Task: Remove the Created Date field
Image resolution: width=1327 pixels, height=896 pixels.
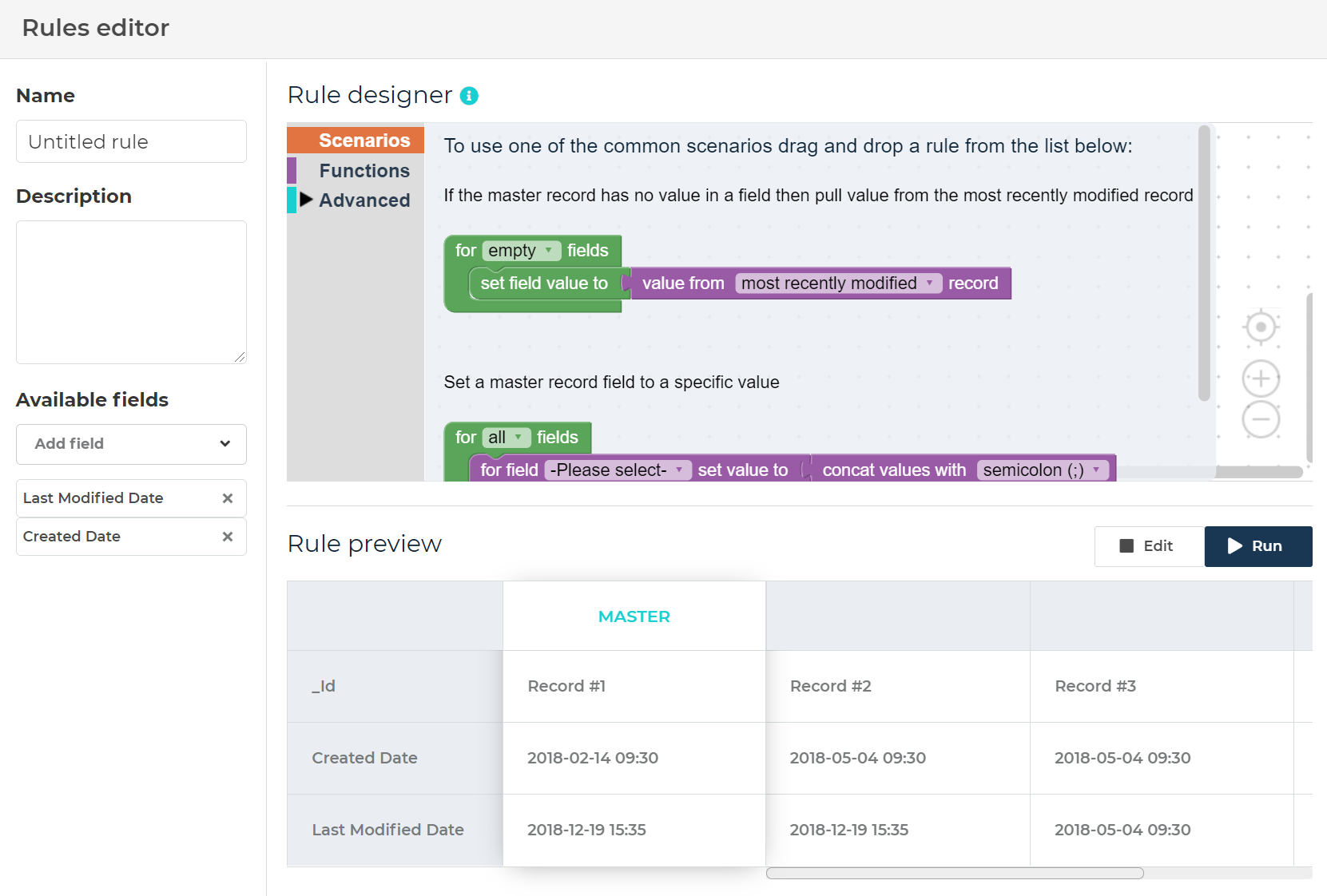Action: click(228, 537)
